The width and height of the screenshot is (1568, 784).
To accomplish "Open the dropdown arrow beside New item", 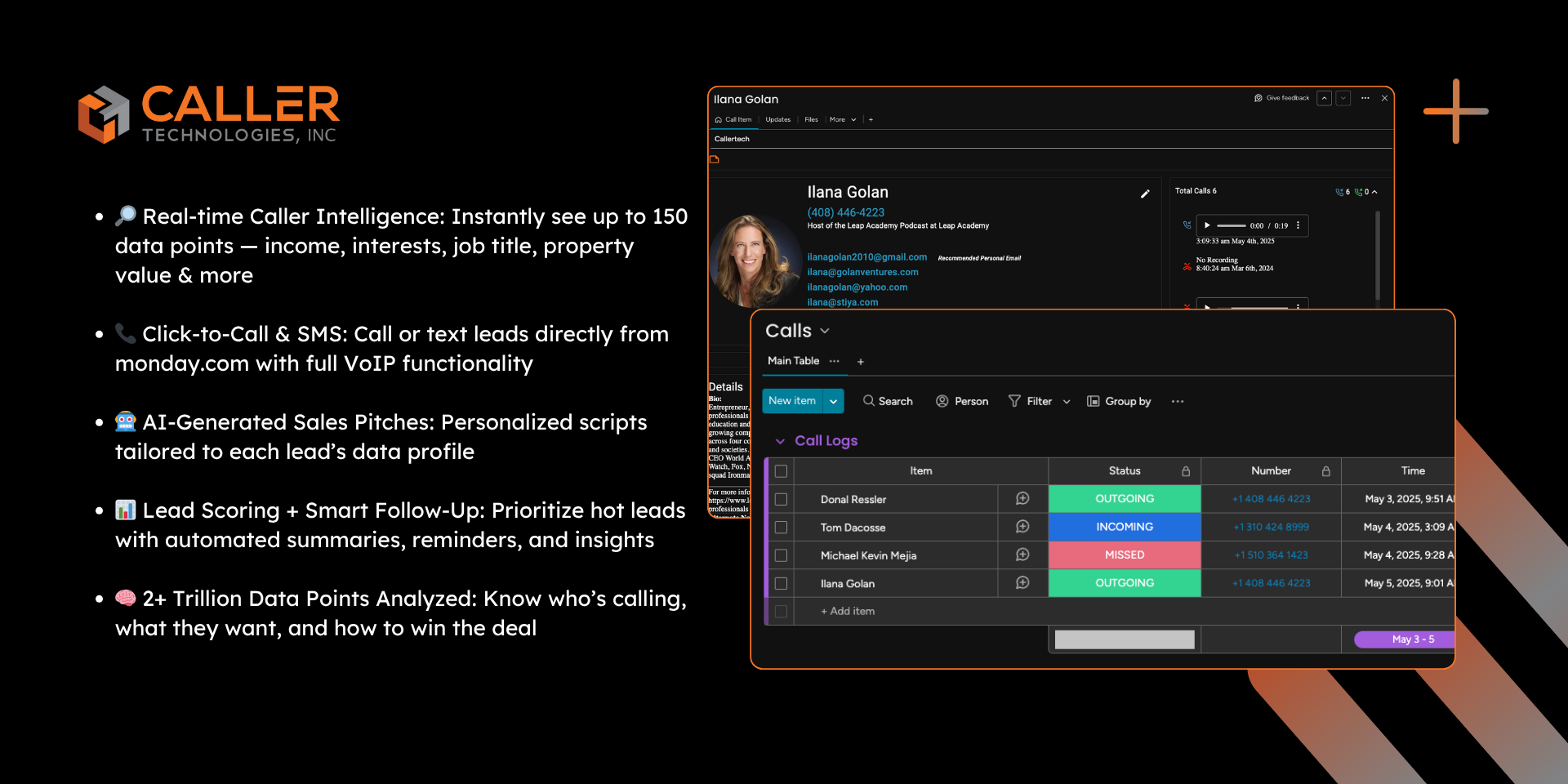I will pos(833,401).
